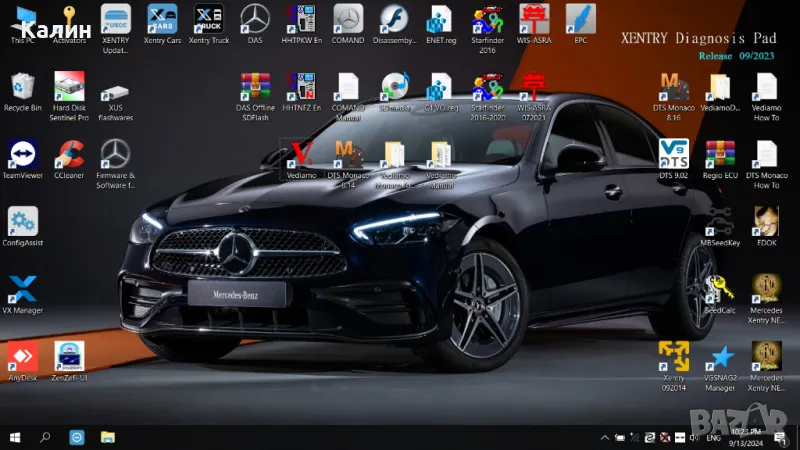This screenshot has width=800, height=450.
Task: Open the Vediamo application shortcut
Action: (301, 155)
